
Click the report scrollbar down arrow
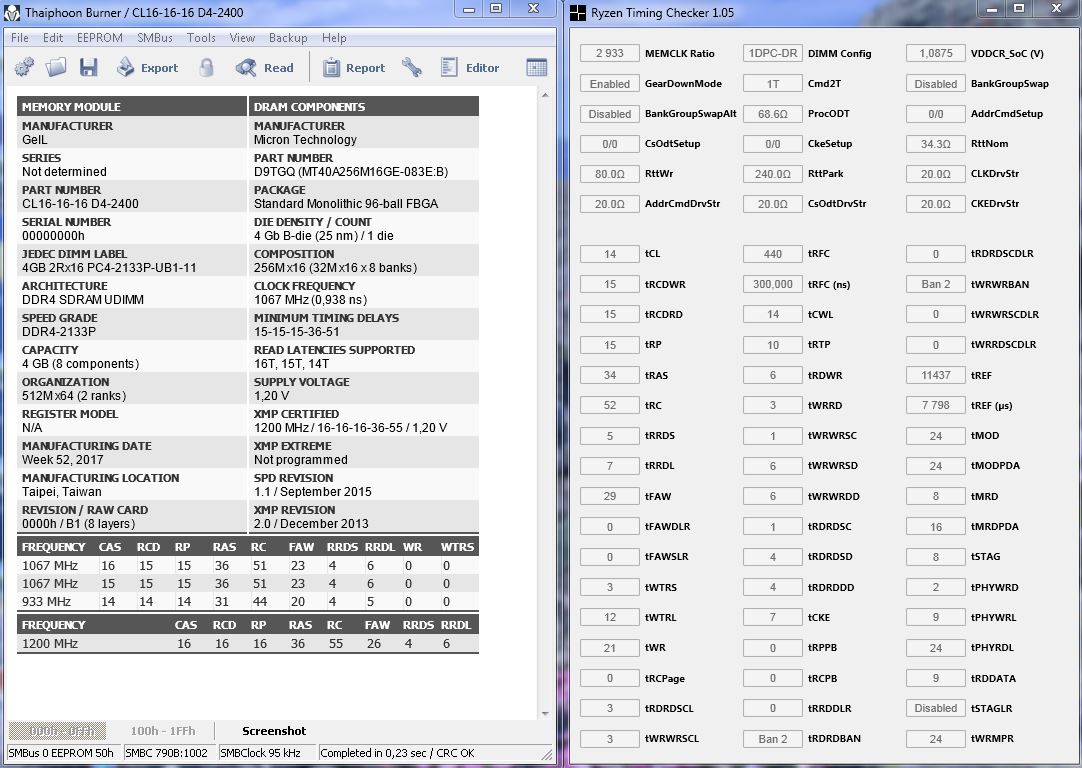click(x=545, y=713)
